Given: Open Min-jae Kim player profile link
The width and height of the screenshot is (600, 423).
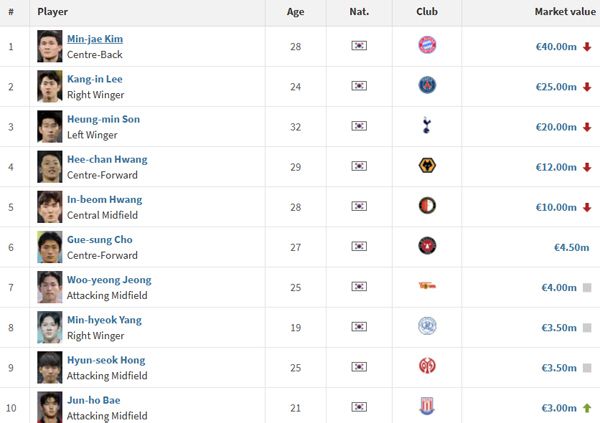Looking at the screenshot, I should tap(94, 39).
